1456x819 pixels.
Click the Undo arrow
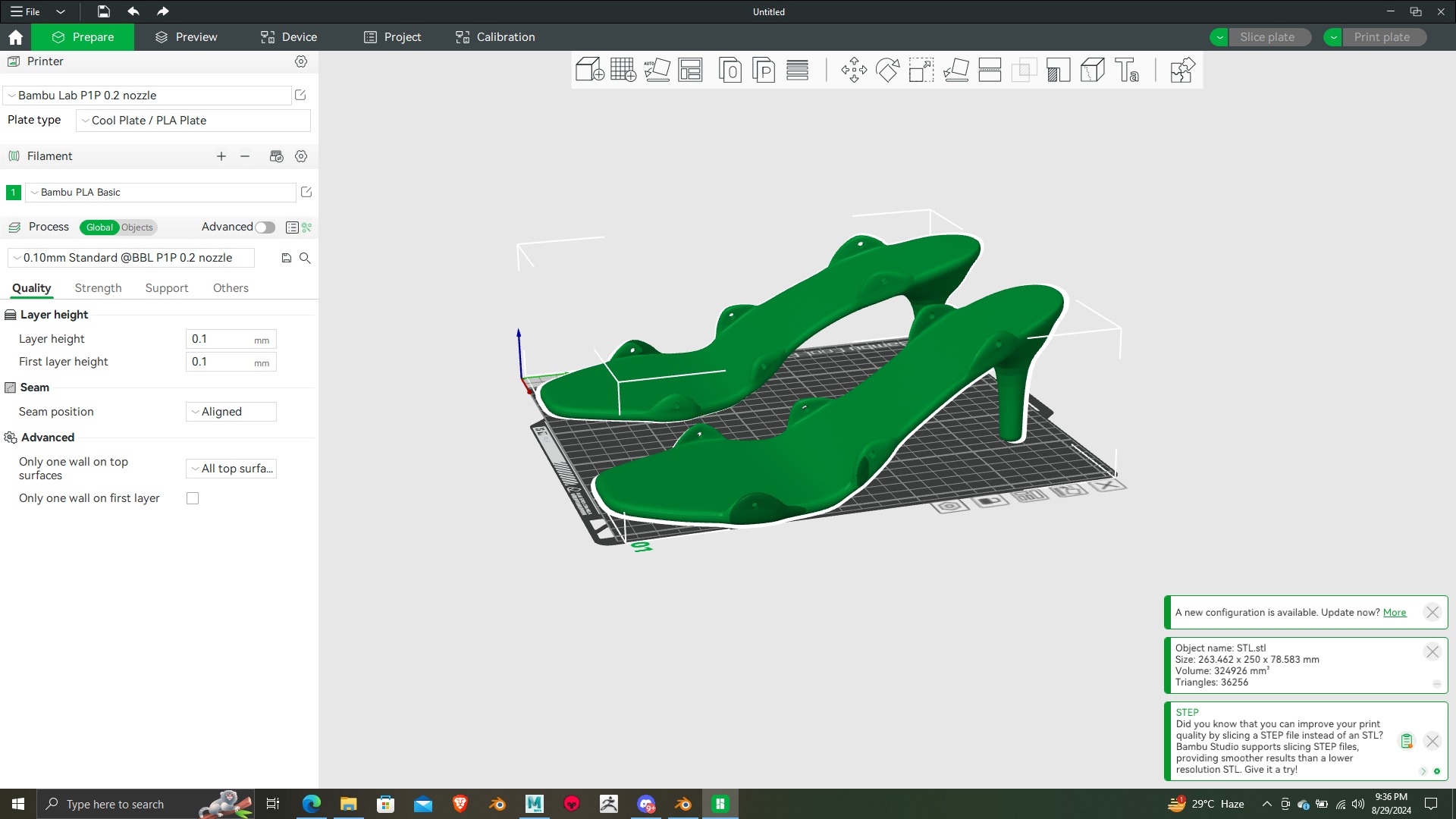133,11
